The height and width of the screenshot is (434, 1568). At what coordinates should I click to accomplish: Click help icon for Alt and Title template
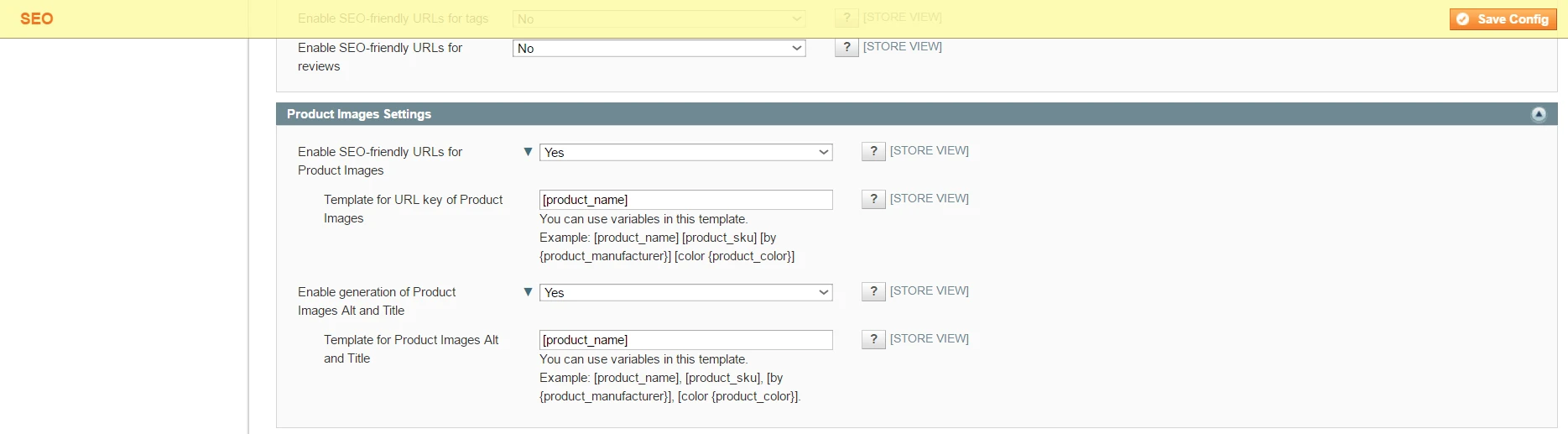click(x=873, y=339)
